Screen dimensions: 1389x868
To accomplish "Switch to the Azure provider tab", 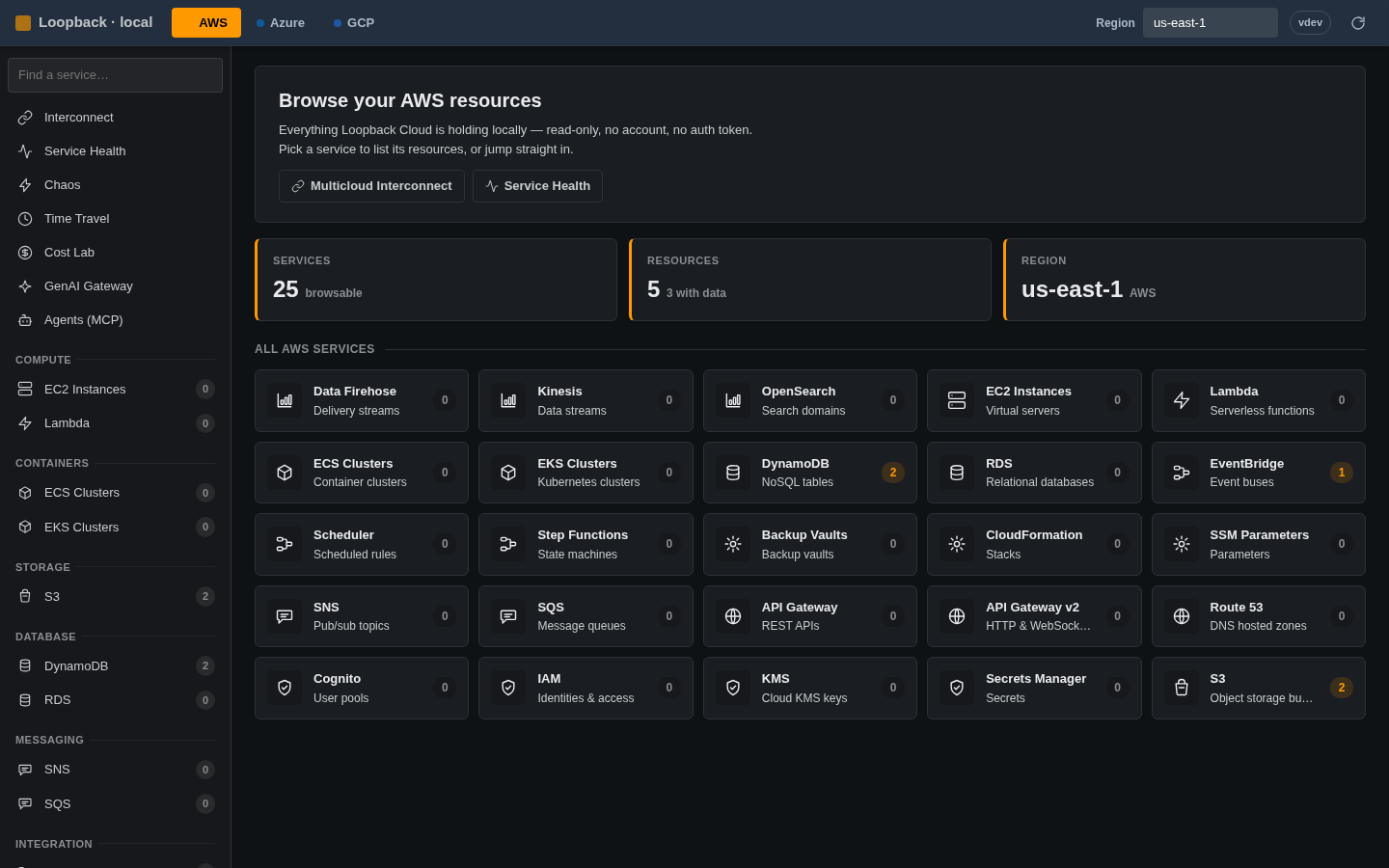I will click(281, 23).
